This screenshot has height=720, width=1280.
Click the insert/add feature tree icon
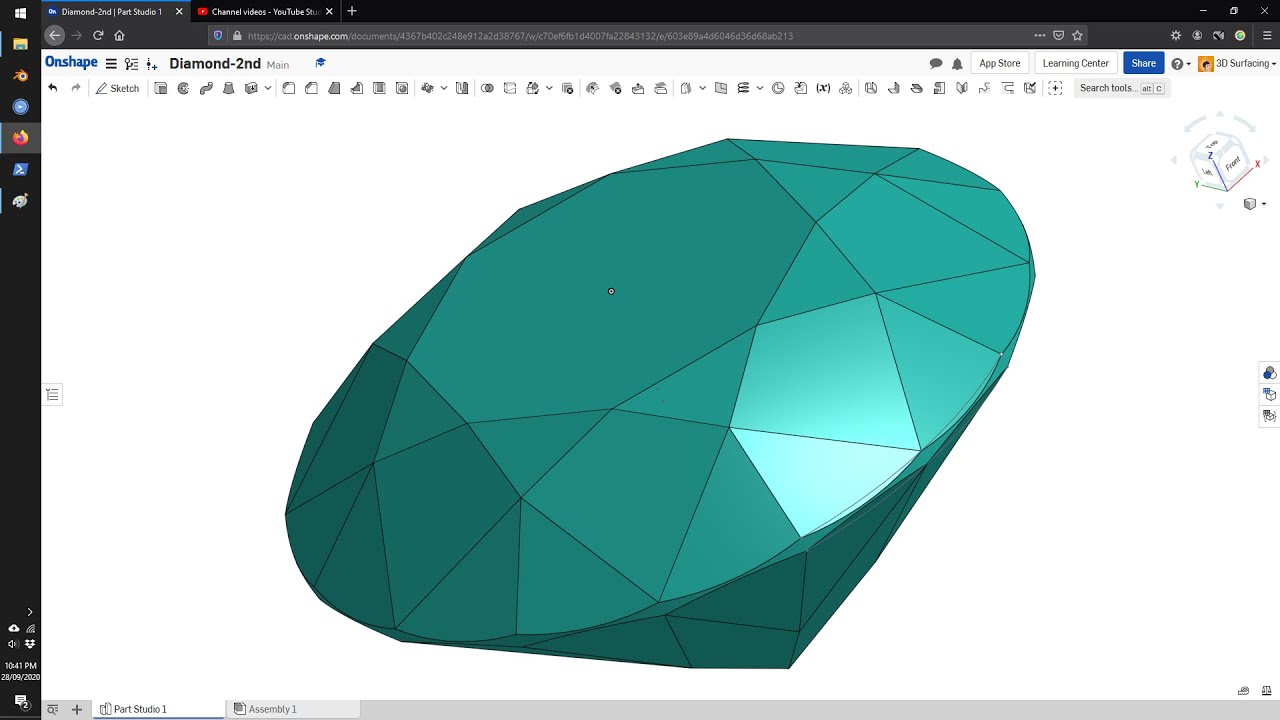[x=152, y=63]
